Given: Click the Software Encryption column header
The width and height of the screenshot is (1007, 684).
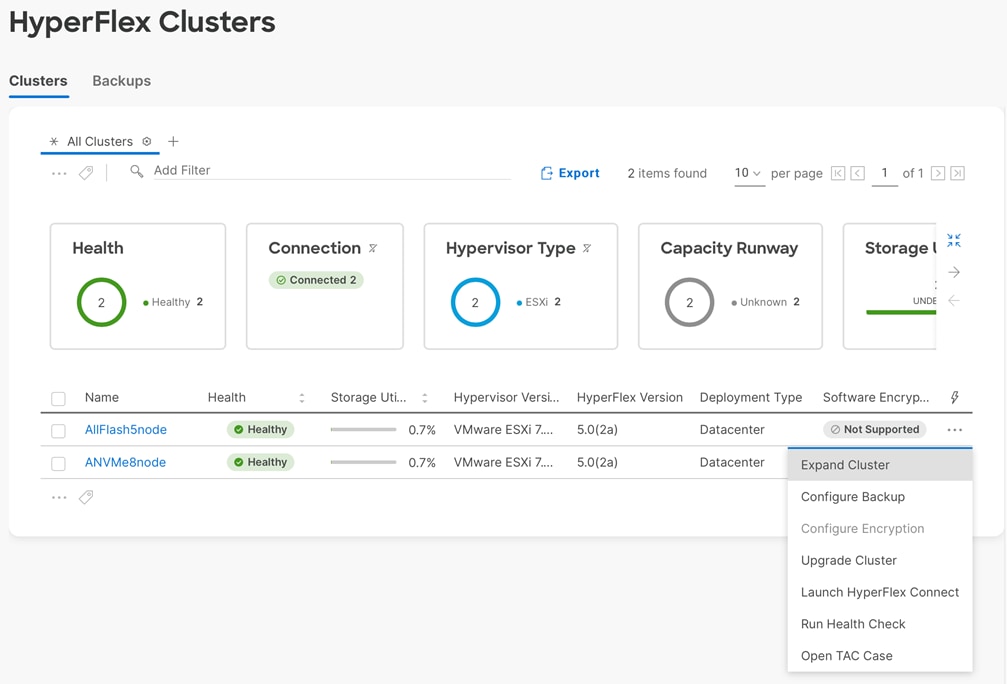Looking at the screenshot, I should pos(876,398).
